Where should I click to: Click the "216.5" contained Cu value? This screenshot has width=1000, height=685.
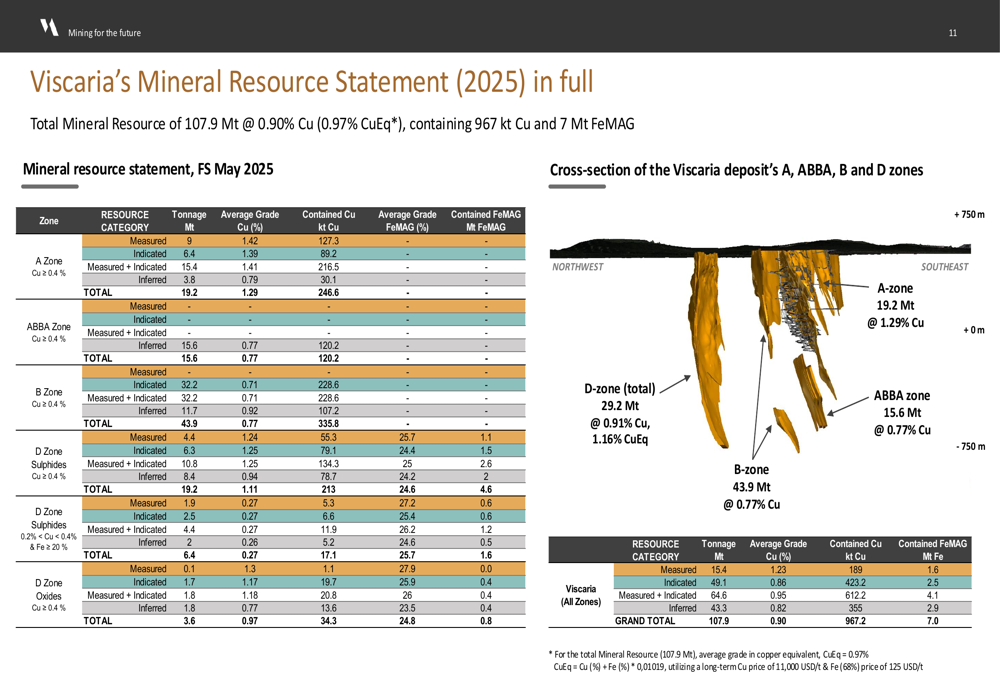tap(328, 267)
